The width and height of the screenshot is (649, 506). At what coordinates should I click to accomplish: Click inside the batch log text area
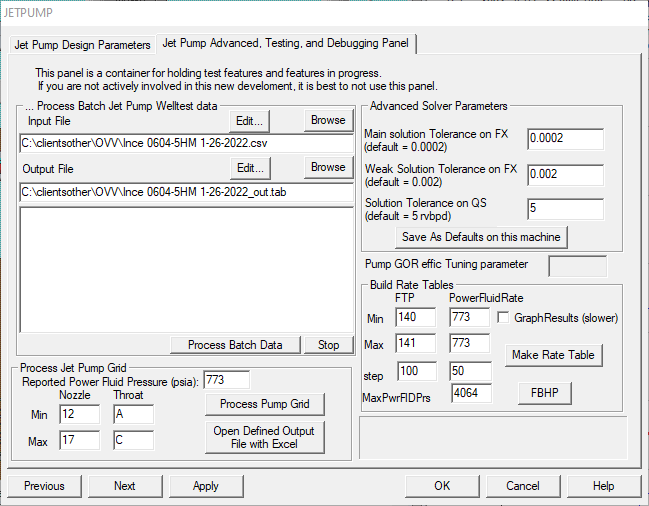coord(187,270)
